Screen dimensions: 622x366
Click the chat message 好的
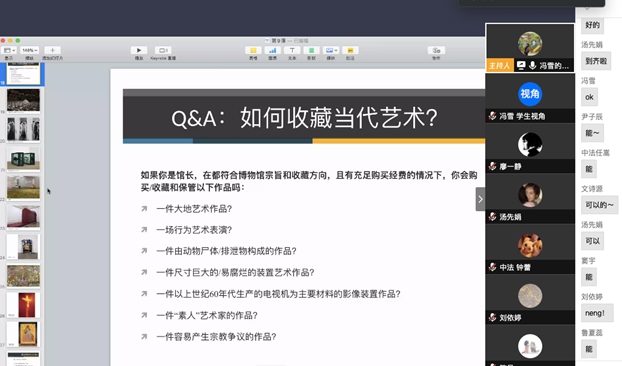(x=592, y=25)
